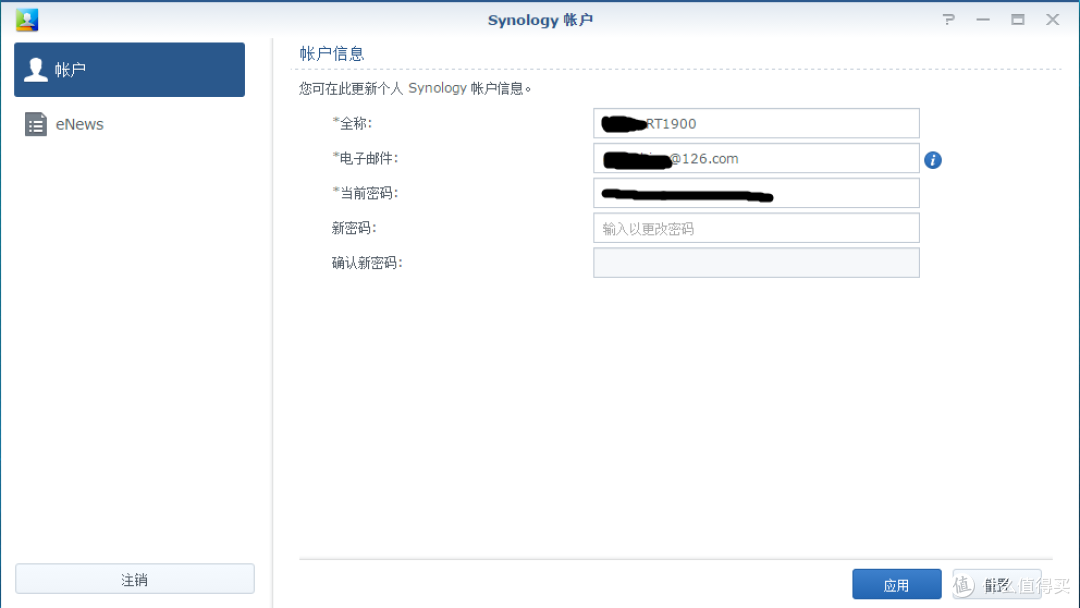This screenshot has height=608, width=1080.
Task: Click the 注销 logout button
Action: coord(135,579)
